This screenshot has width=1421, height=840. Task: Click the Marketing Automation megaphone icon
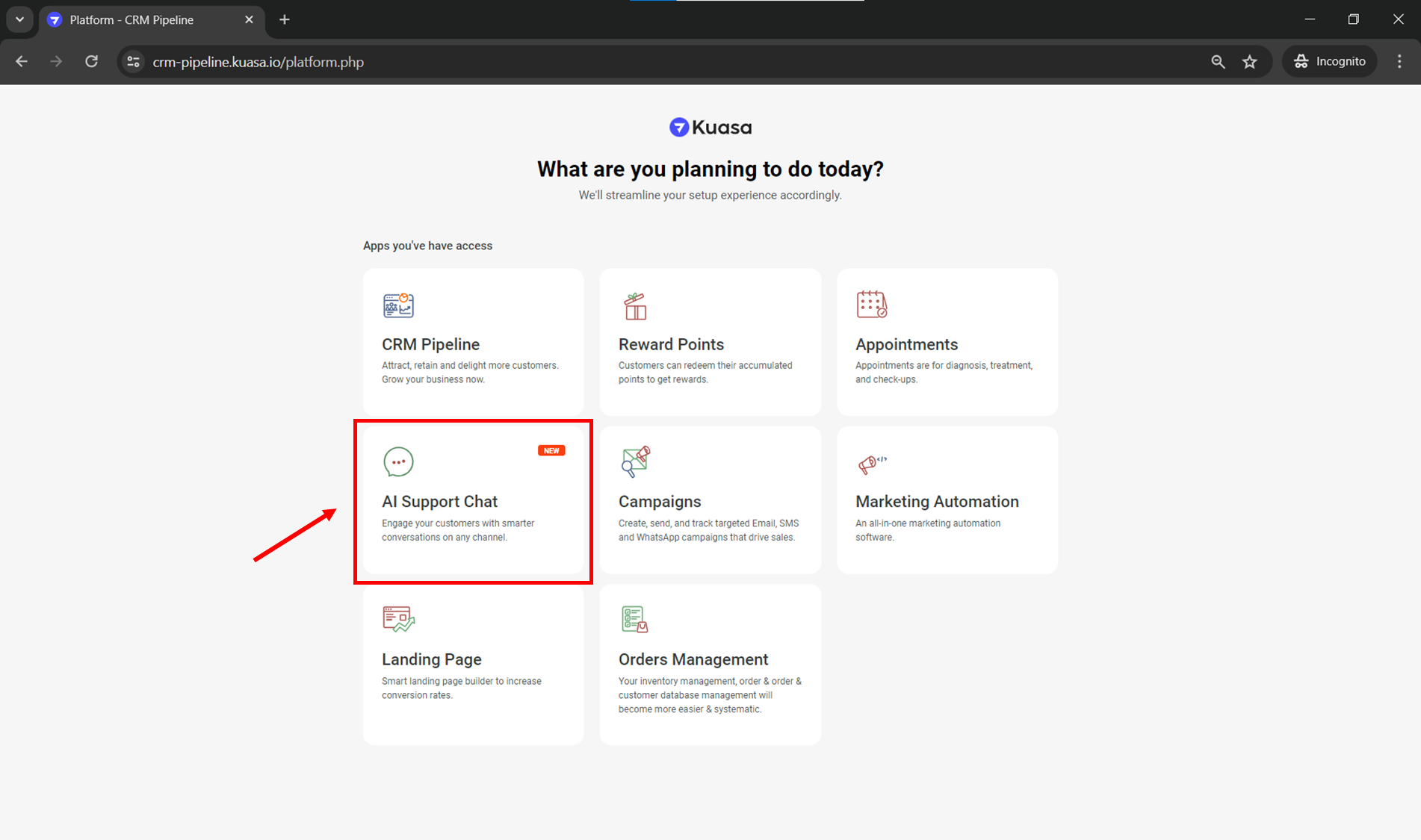coord(871,464)
